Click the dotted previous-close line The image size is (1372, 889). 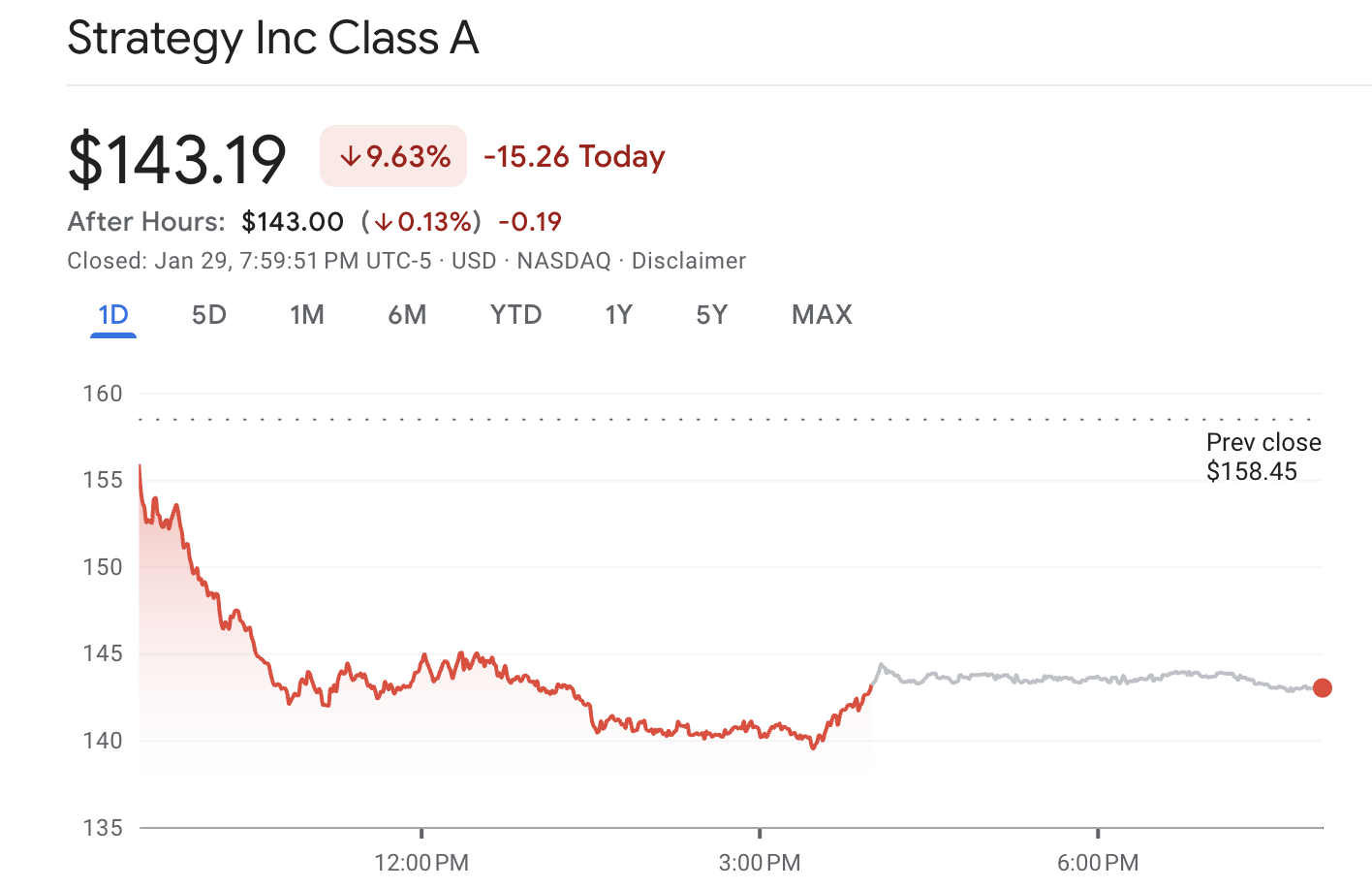pos(678,418)
